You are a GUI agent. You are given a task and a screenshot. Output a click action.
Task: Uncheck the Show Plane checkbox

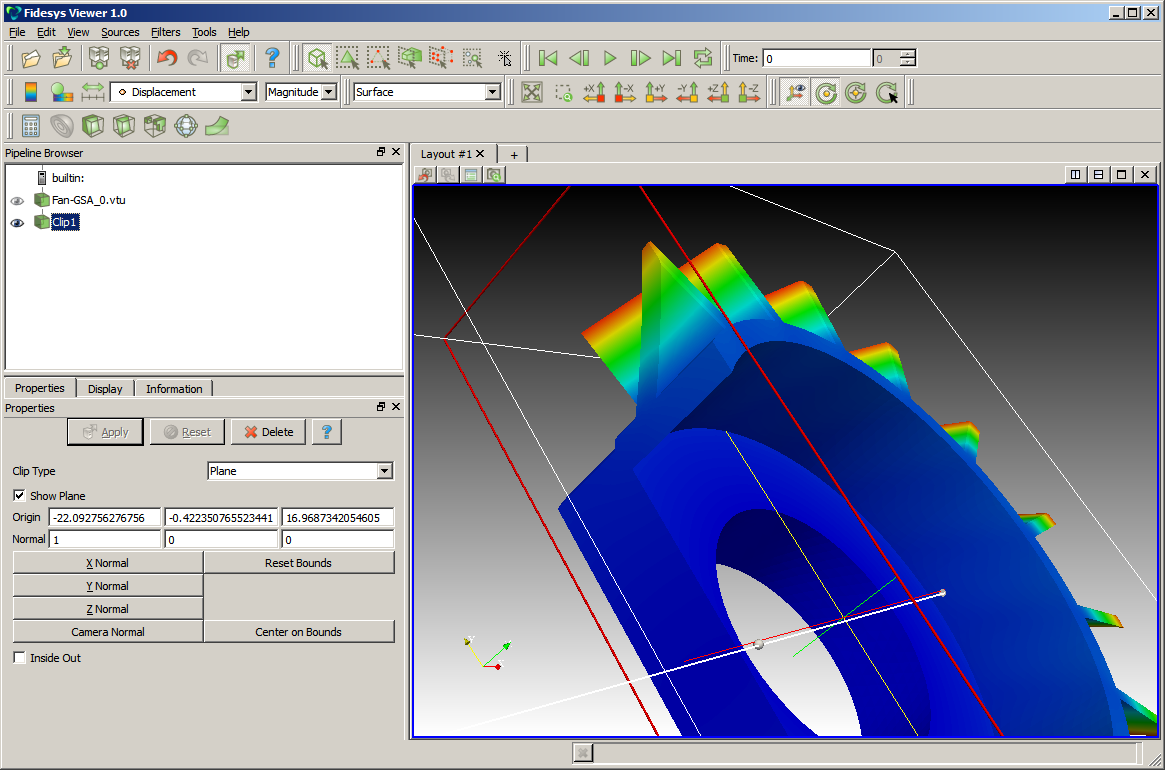(x=20, y=496)
